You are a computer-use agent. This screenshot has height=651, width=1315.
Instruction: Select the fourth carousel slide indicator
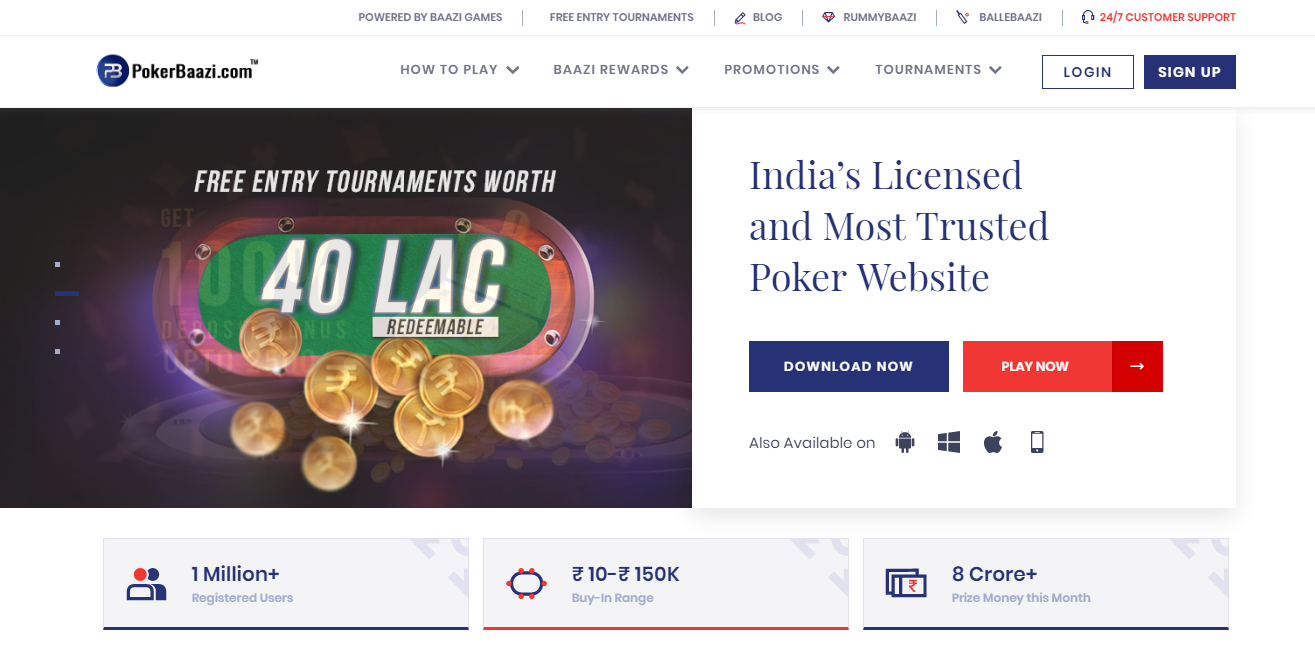58,352
